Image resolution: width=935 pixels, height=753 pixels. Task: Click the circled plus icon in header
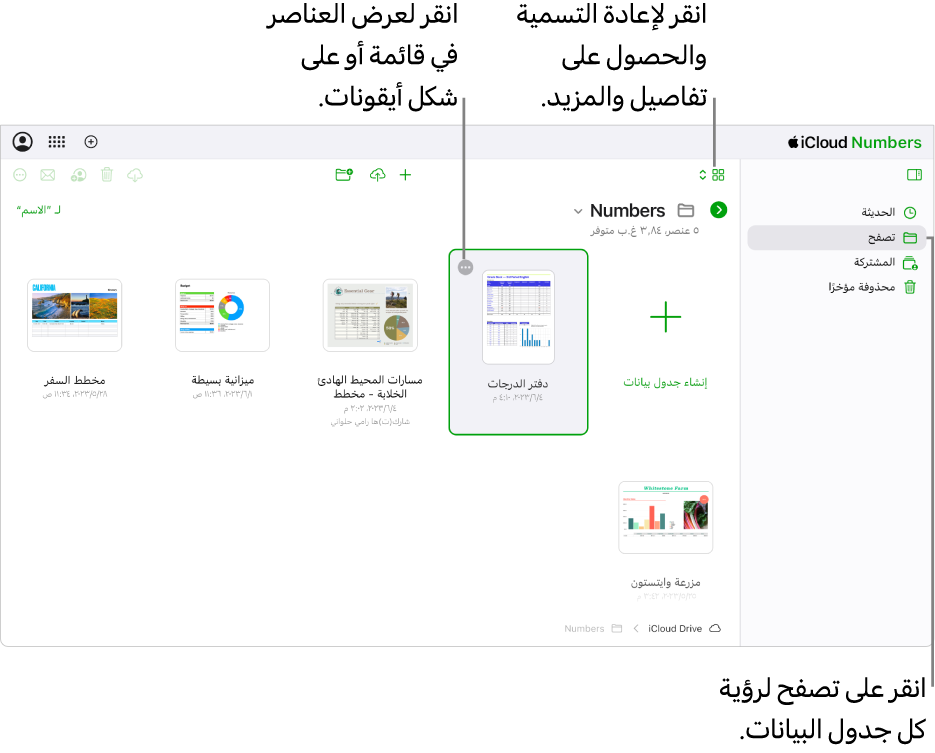[x=91, y=142]
